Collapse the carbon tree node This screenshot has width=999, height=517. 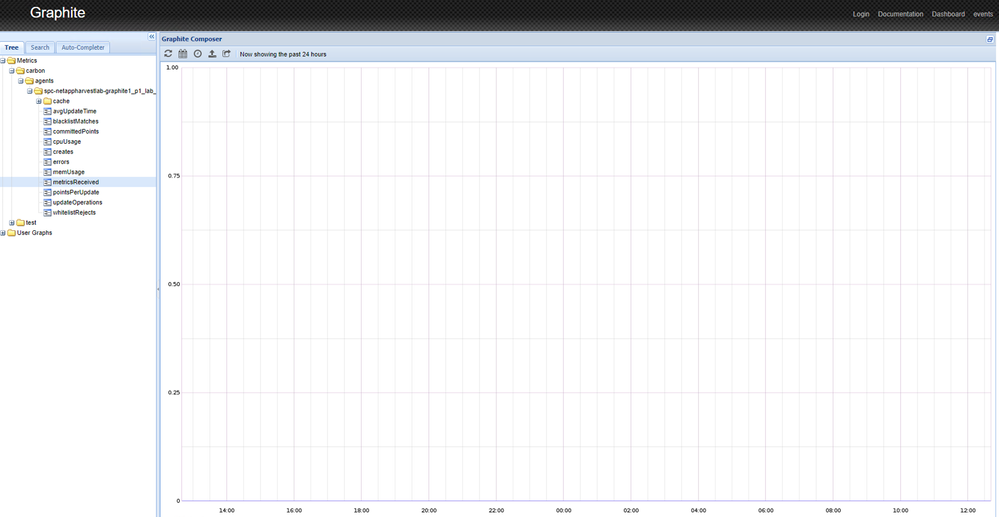(12, 71)
